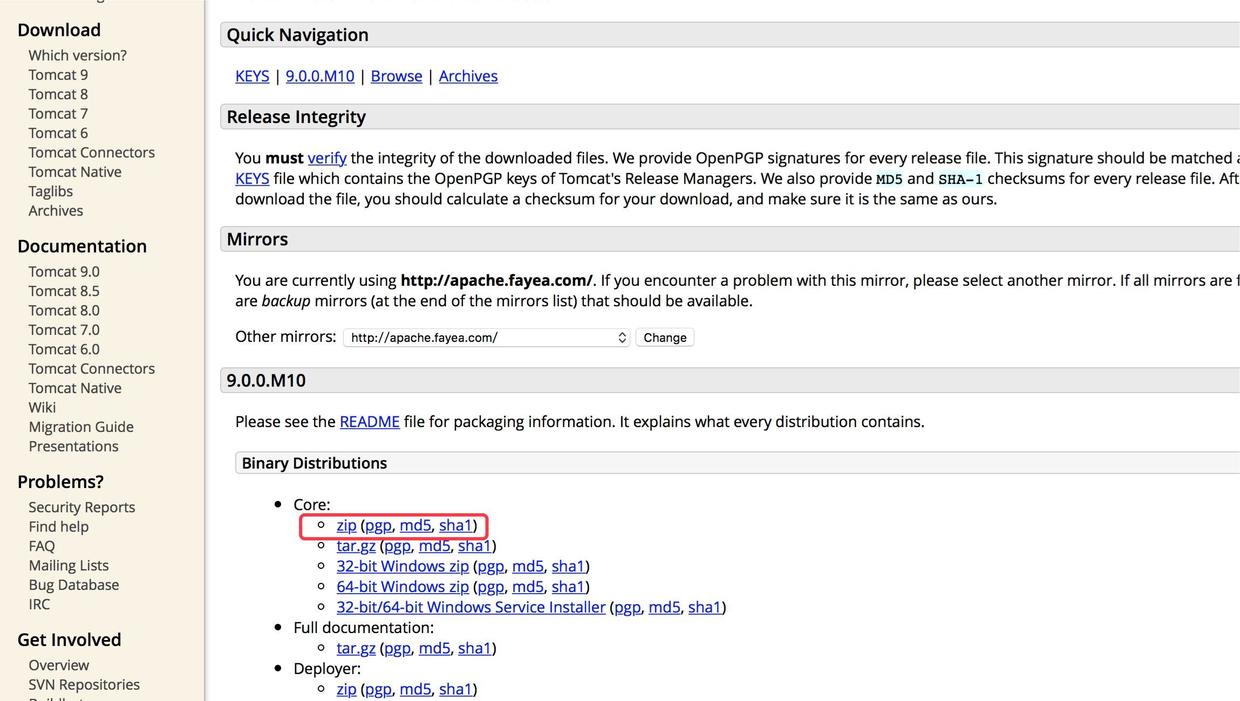Click the Change mirror button

(665, 338)
